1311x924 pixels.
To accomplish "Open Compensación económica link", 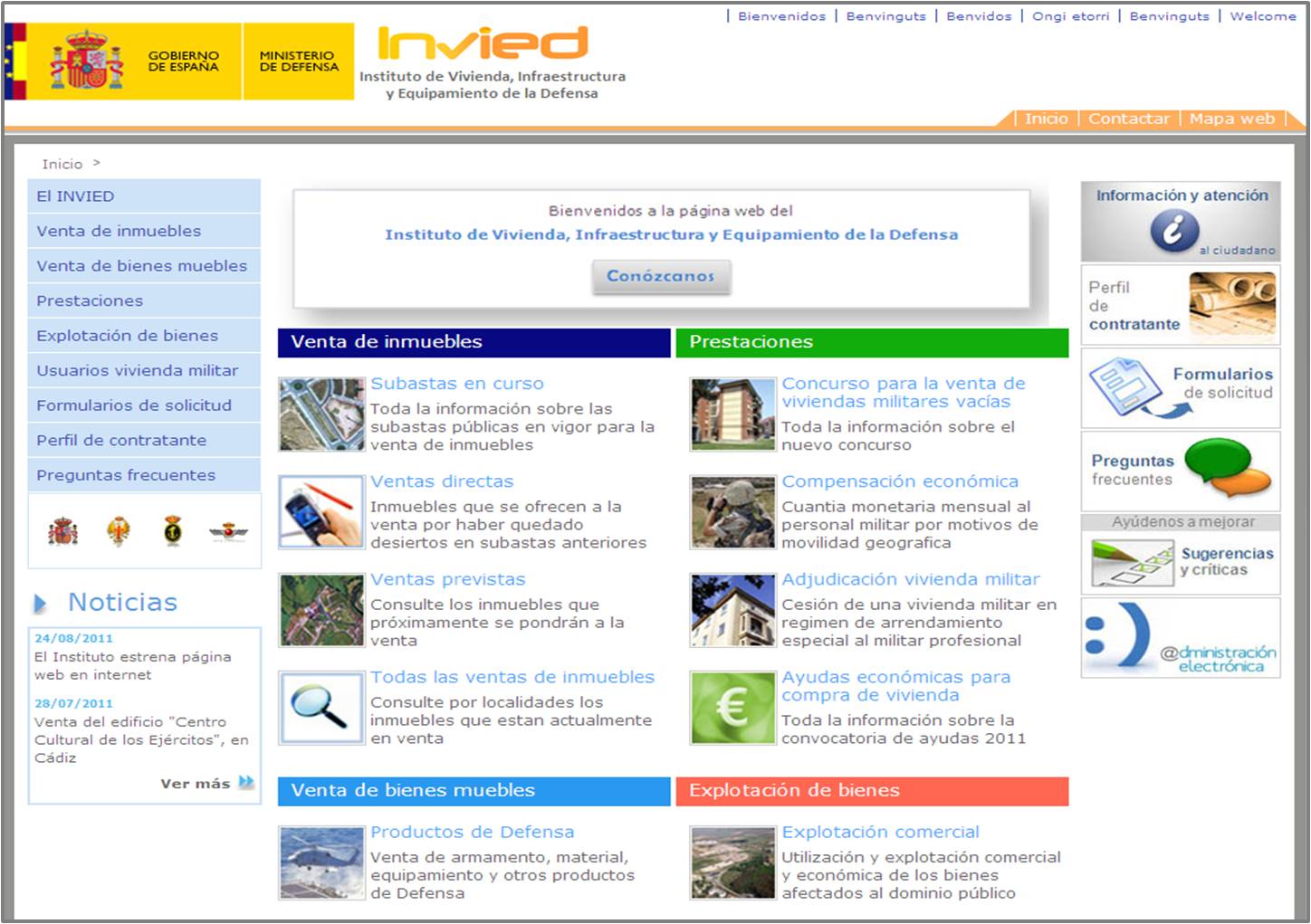I will pyautogui.click(x=899, y=481).
